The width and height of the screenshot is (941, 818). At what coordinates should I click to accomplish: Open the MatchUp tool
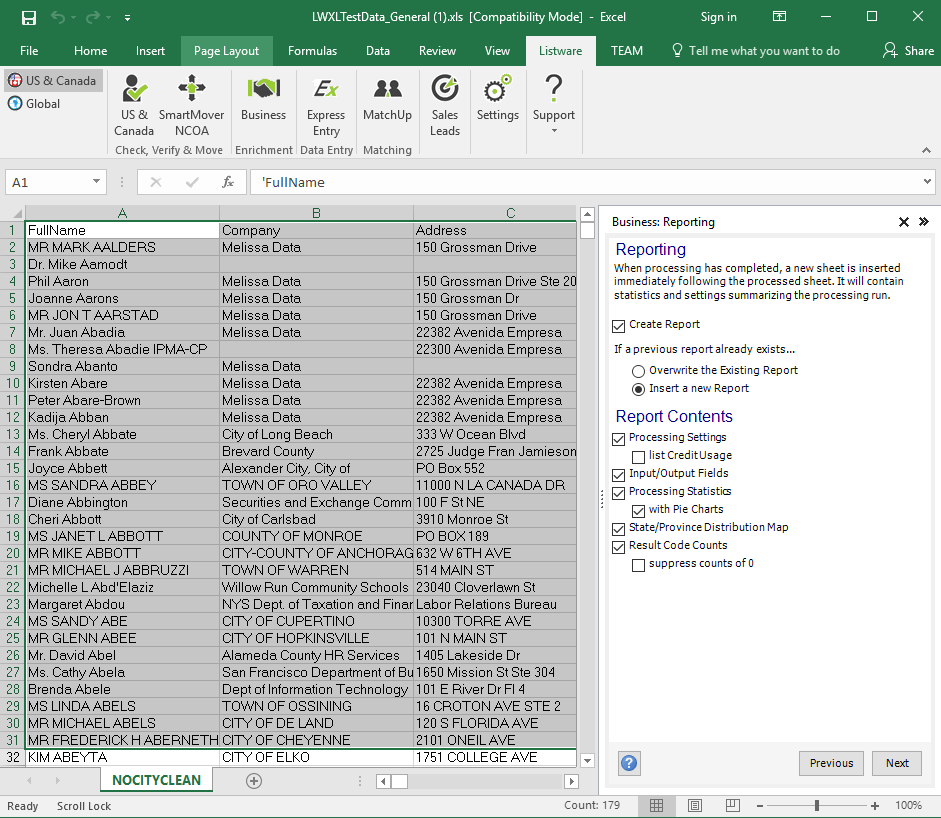387,100
